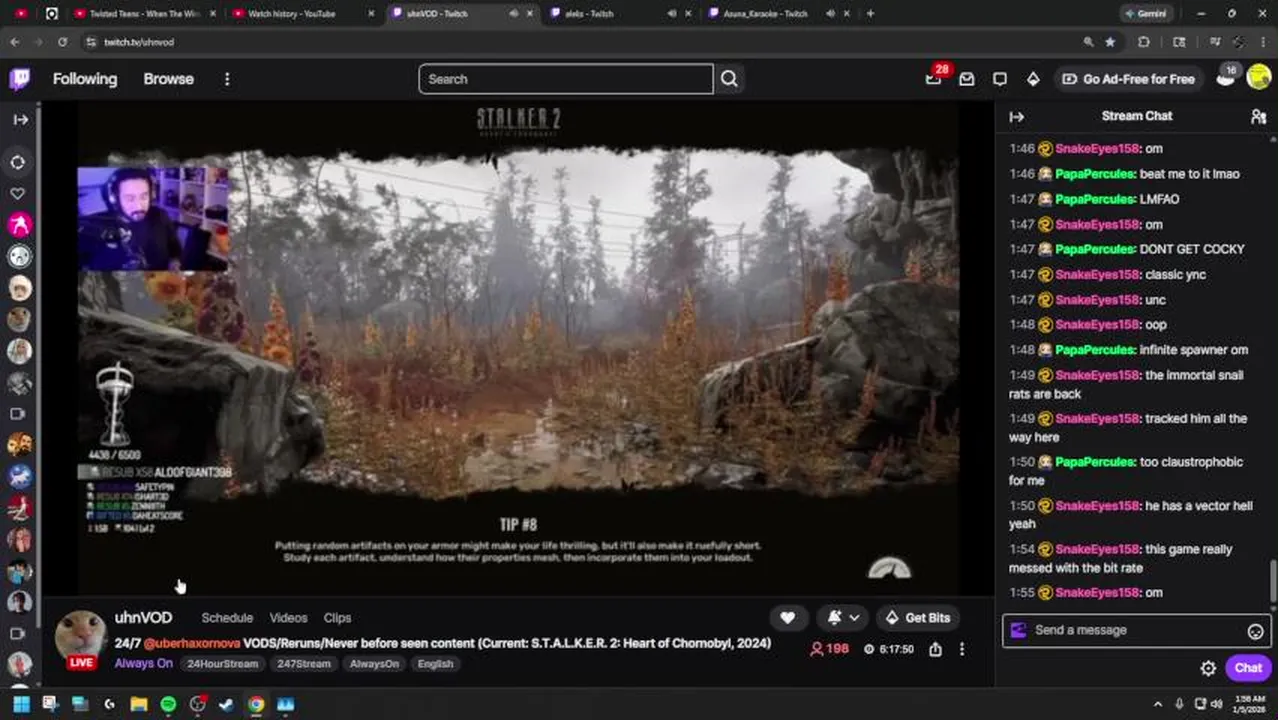Screen dimensions: 1278x720
Task: Select the 247Stream tag
Action: point(303,664)
